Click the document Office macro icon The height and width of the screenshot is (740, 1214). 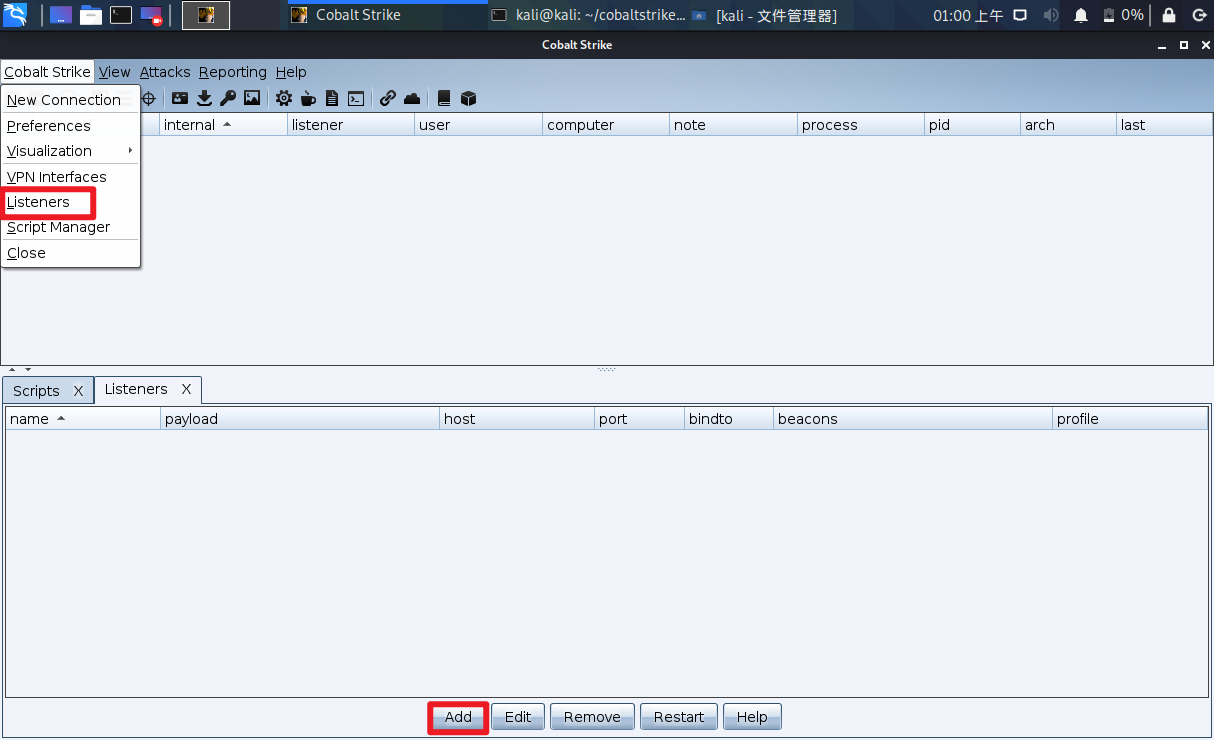[x=332, y=98]
